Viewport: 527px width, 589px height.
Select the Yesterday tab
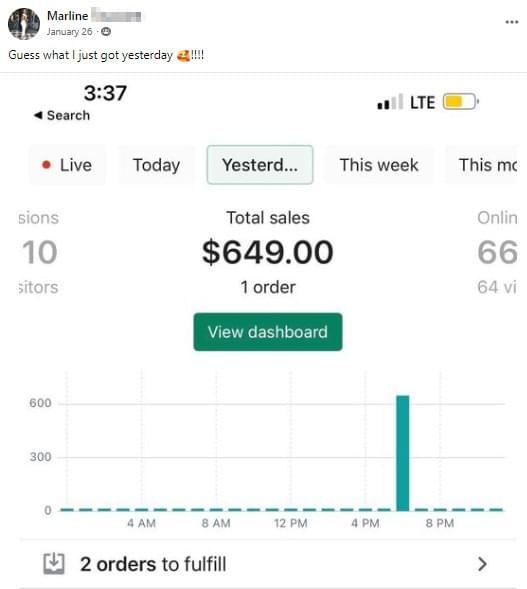(260, 165)
